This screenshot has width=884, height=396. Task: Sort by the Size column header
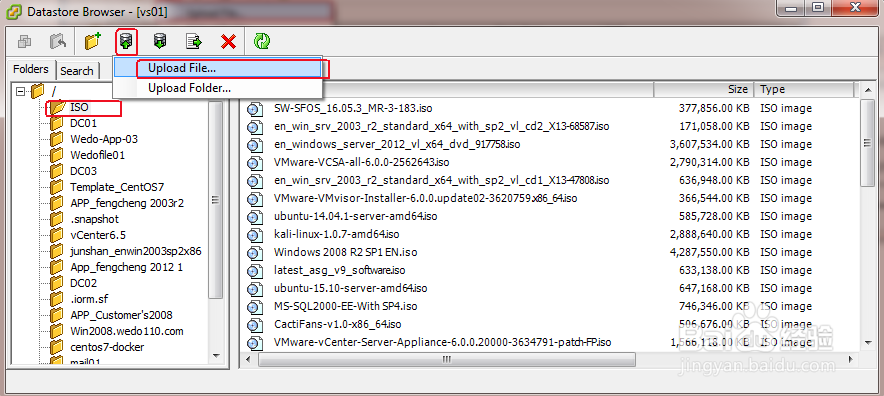pyautogui.click(x=704, y=89)
